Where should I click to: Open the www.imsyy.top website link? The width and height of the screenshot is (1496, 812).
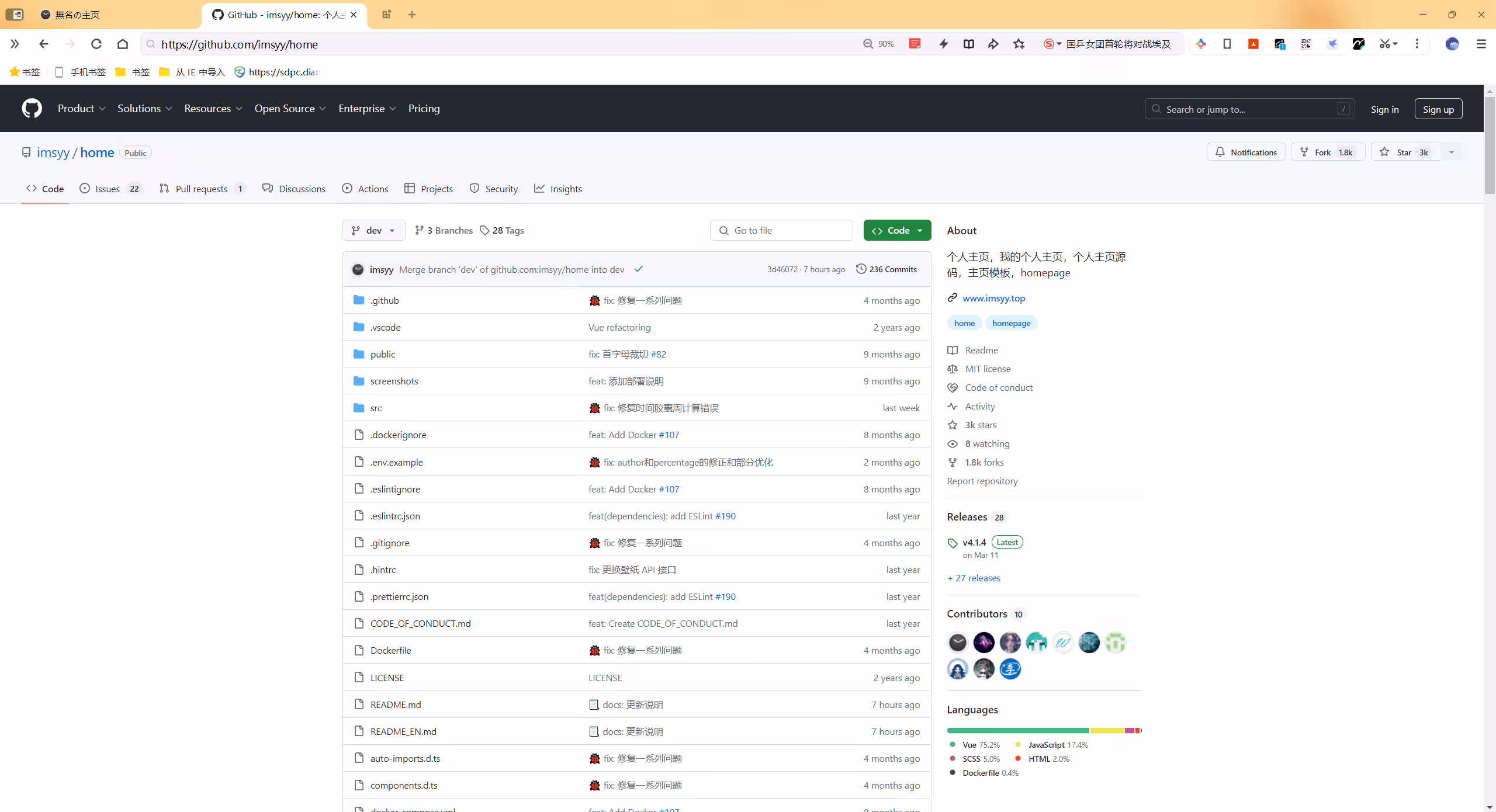click(x=993, y=298)
